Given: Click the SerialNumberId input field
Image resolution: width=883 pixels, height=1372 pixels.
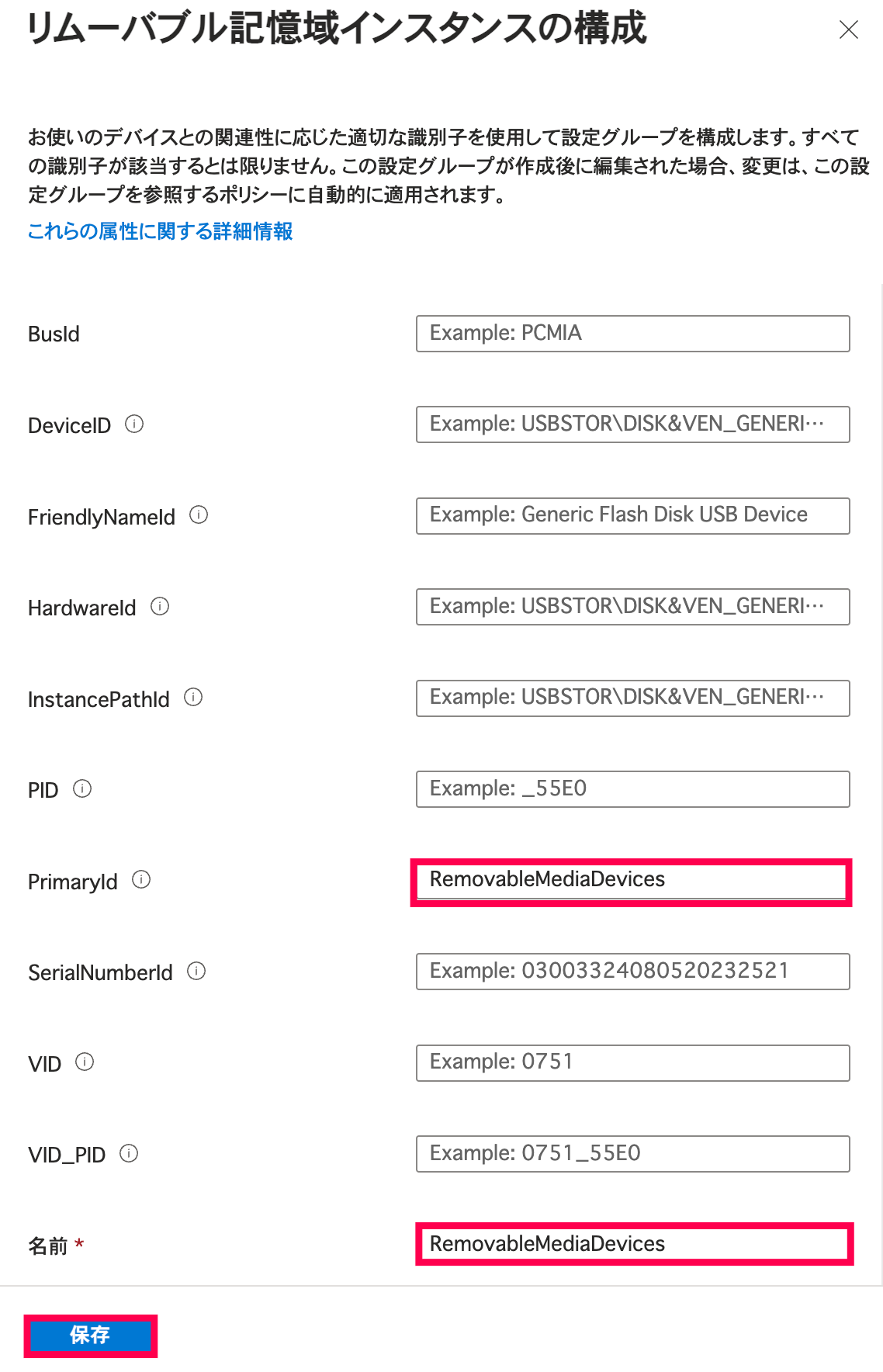Looking at the screenshot, I should [632, 972].
